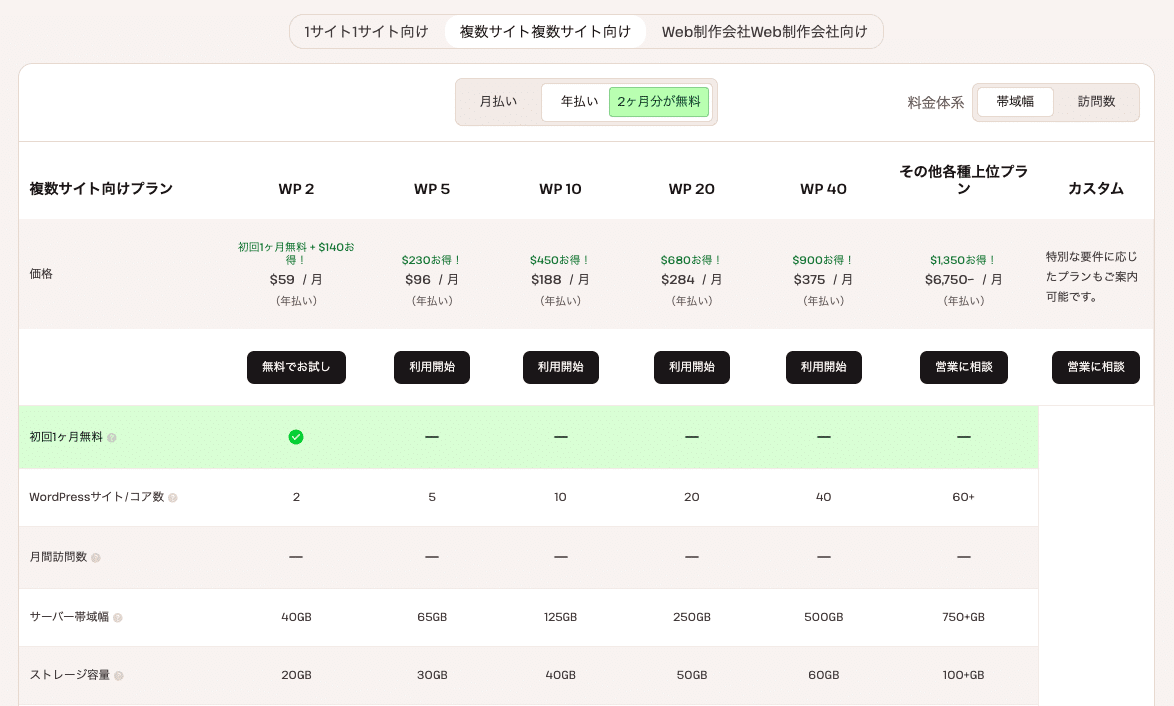The image size is (1174, 706).
Task: Click 利用開始 under WP 20
Action: (x=692, y=367)
